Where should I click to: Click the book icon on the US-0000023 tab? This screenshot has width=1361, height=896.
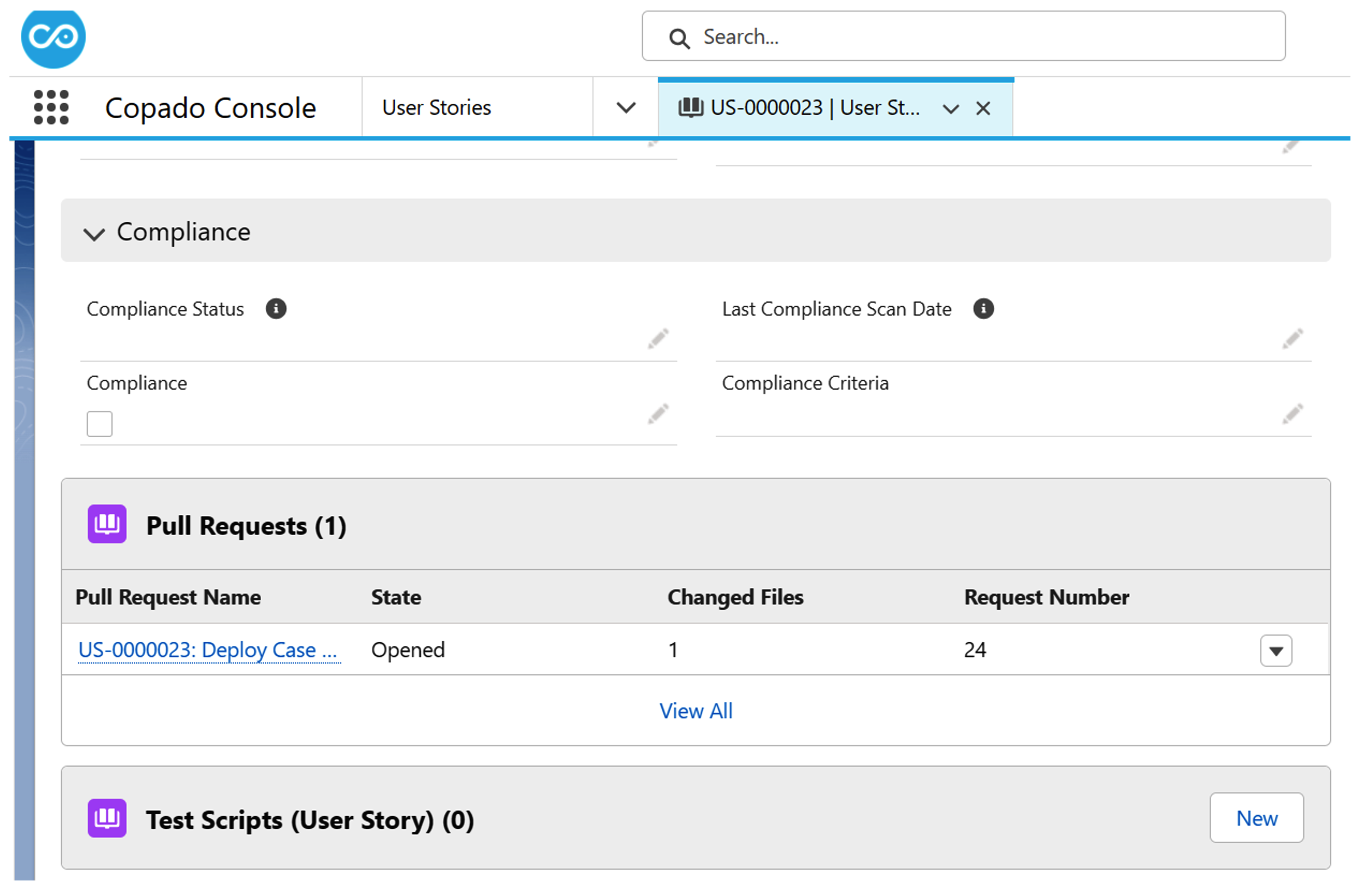[x=691, y=108]
